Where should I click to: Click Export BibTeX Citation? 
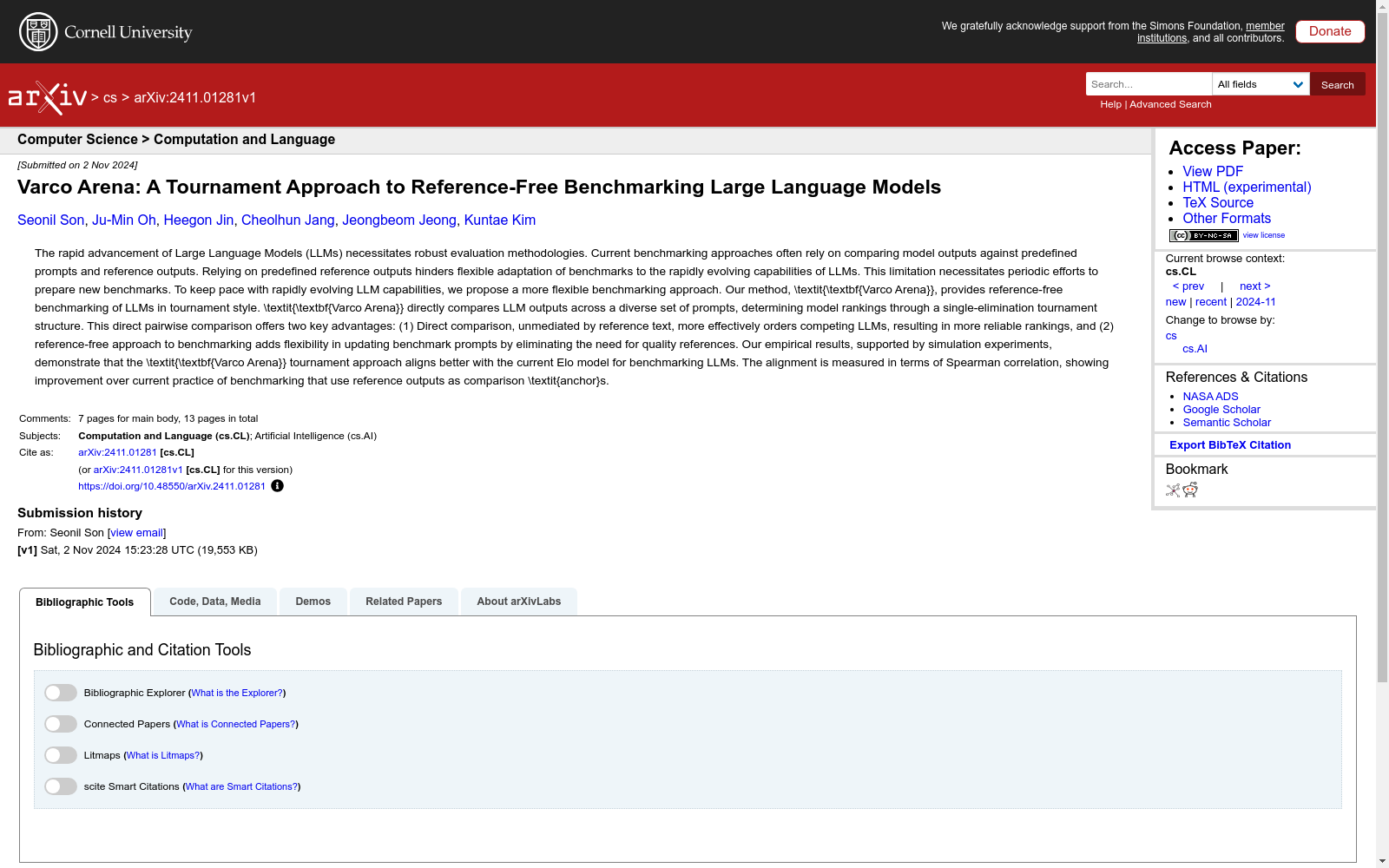coord(1229,445)
